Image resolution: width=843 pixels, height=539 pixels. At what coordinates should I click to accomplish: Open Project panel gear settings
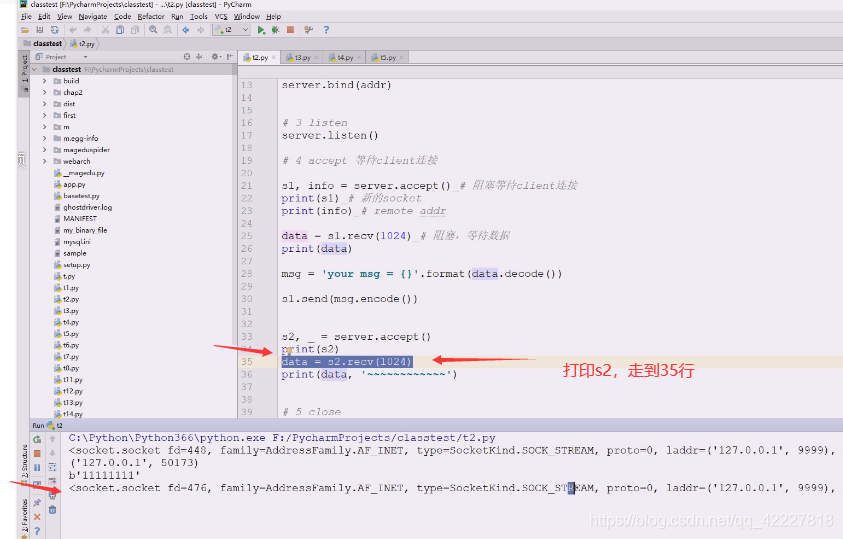click(x=215, y=56)
